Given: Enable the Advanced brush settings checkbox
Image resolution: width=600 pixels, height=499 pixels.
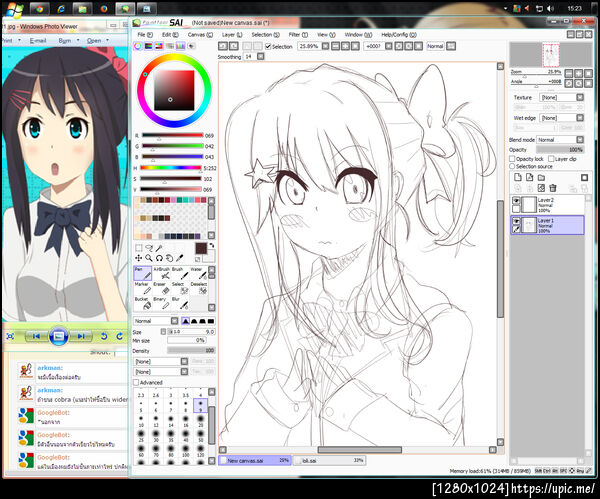Looking at the screenshot, I should coord(136,382).
